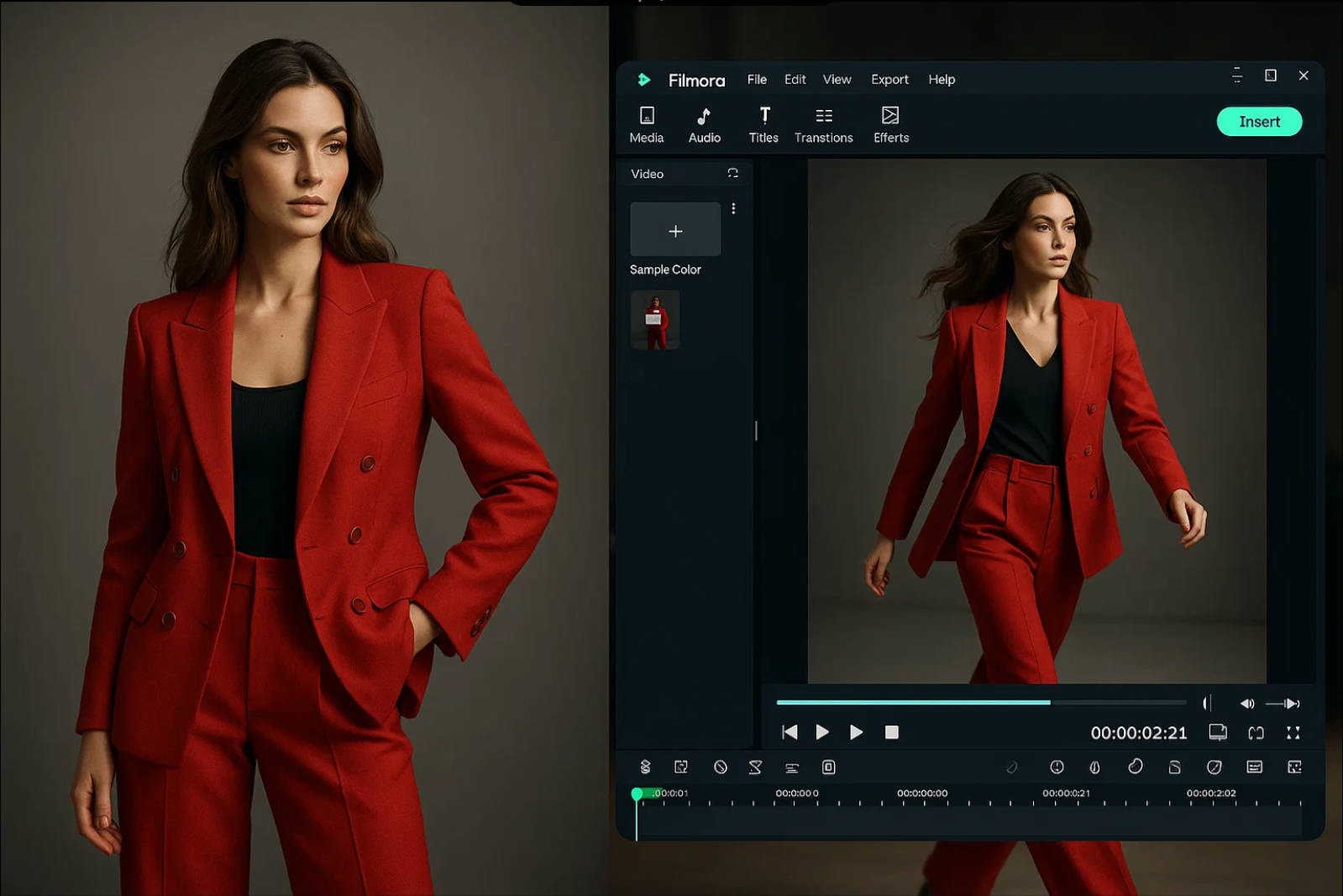Click the panel divider handle beside preview
This screenshot has height=896, width=1343.
(x=756, y=431)
